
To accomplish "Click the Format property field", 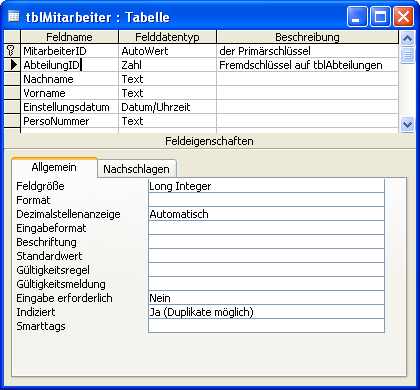I will [266, 200].
